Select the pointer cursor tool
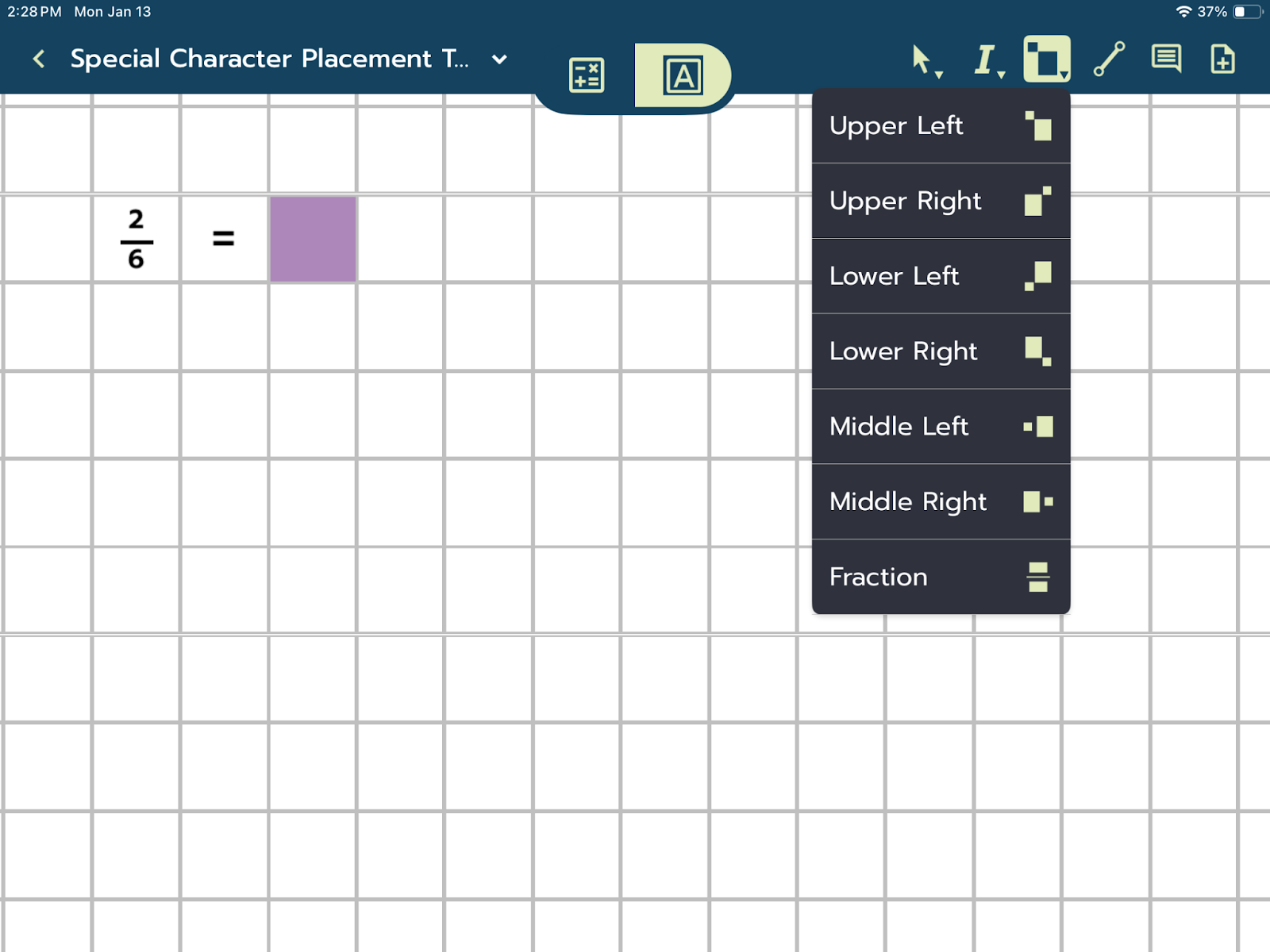The width and height of the screenshot is (1270, 952). (923, 60)
